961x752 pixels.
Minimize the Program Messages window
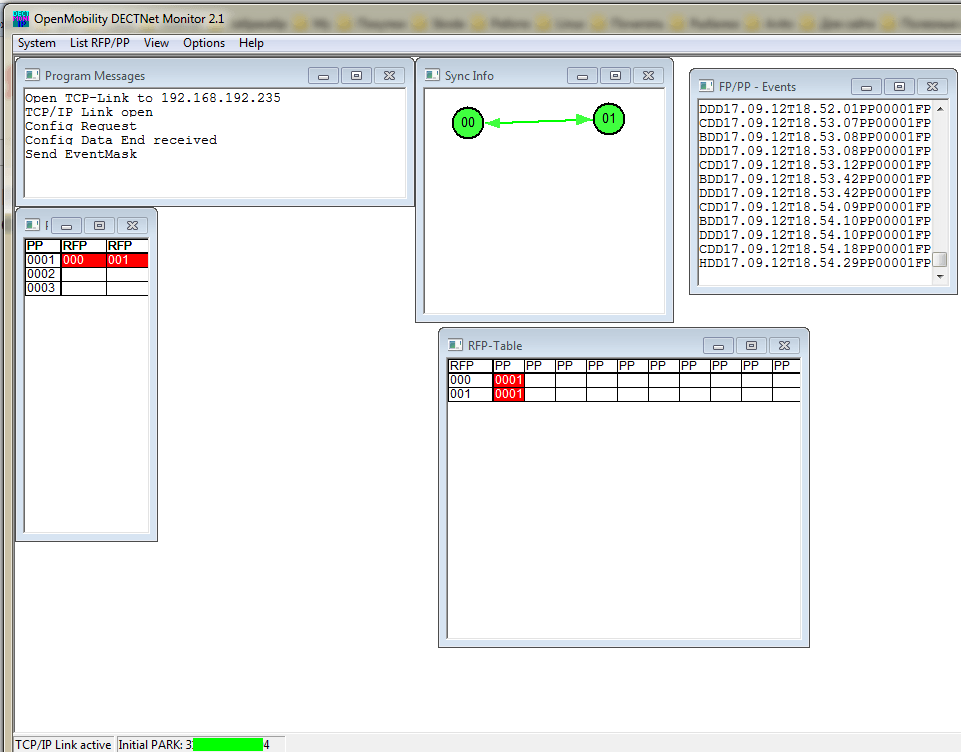[324, 76]
